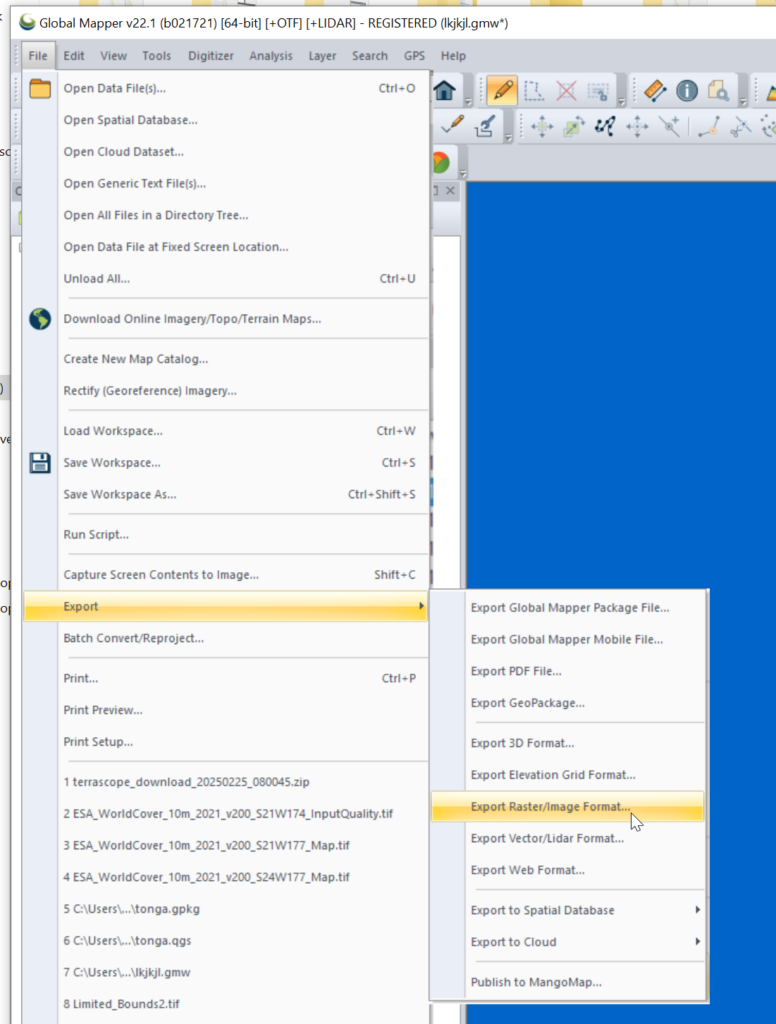
Task: Activate the dashed area selection tool
Action: pos(534,90)
